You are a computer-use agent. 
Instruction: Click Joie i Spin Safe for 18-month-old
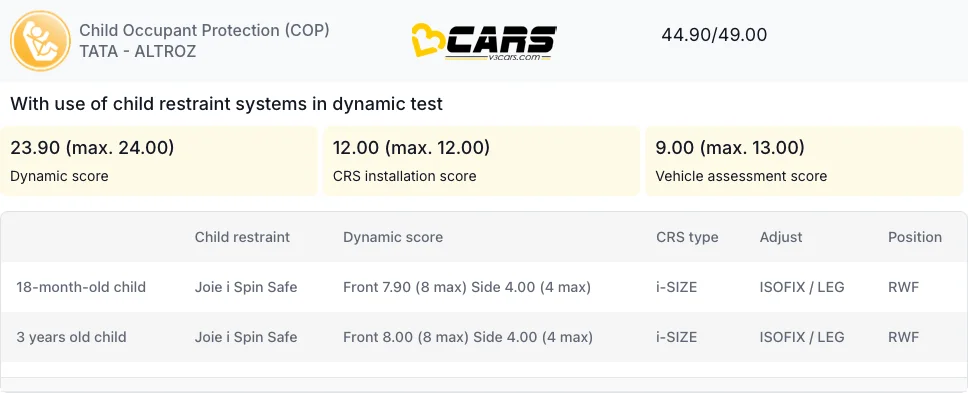click(246, 287)
